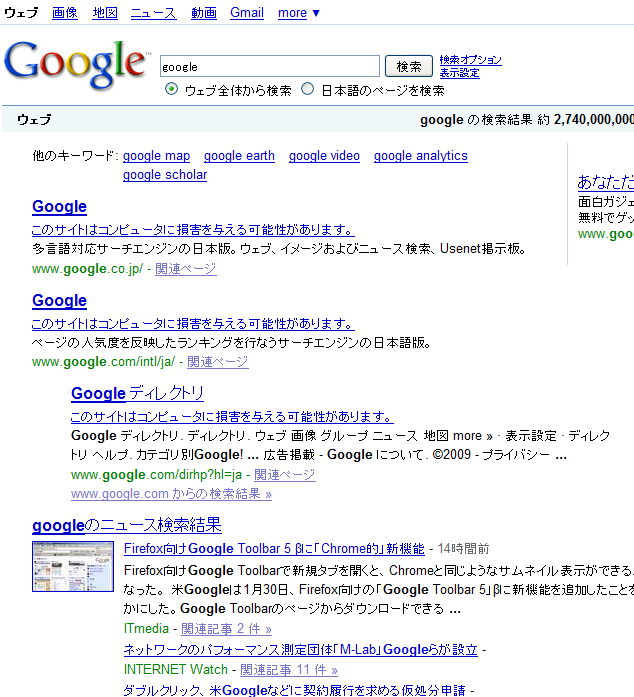The height and width of the screenshot is (697, 634).
Task: Click the www.google.co.jp/ green URL text
Action: (88, 269)
